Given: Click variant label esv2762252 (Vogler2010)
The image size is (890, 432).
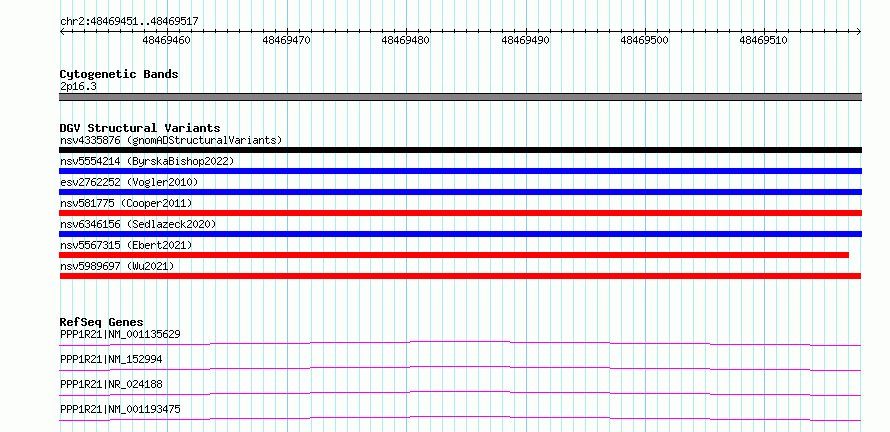Looking at the screenshot, I should pos(129,182).
